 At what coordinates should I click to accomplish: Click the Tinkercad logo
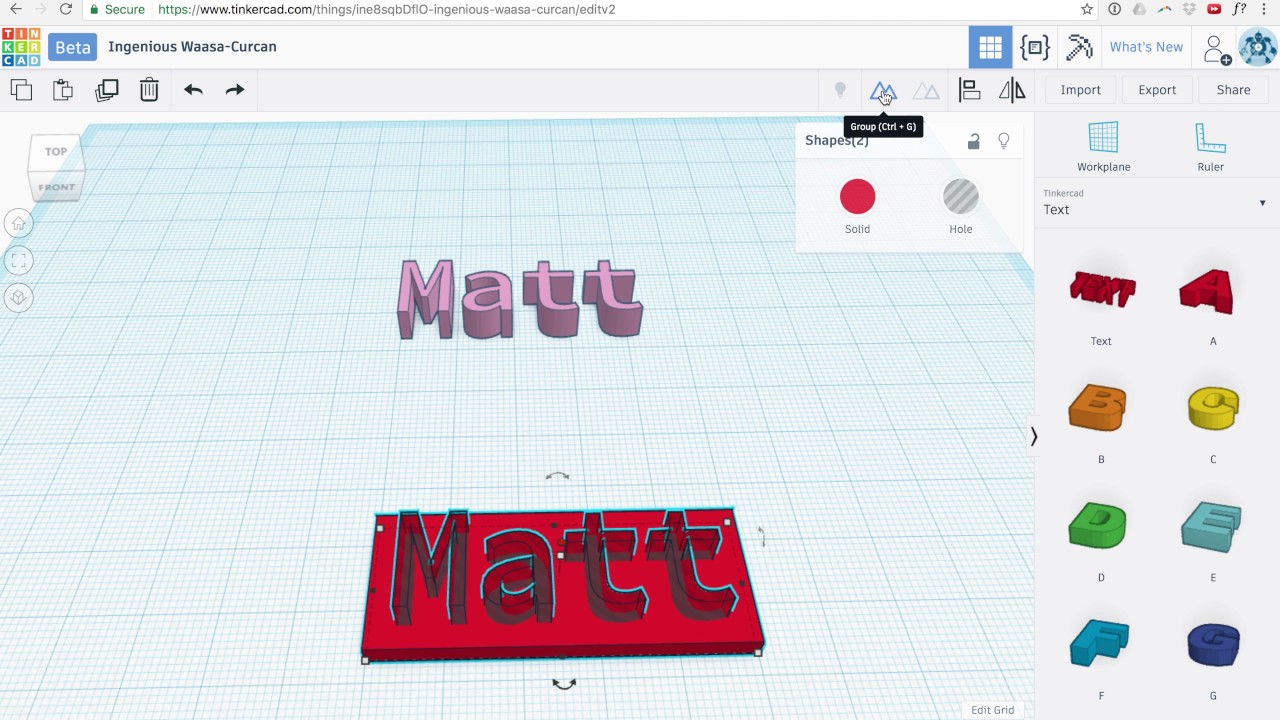[21, 47]
